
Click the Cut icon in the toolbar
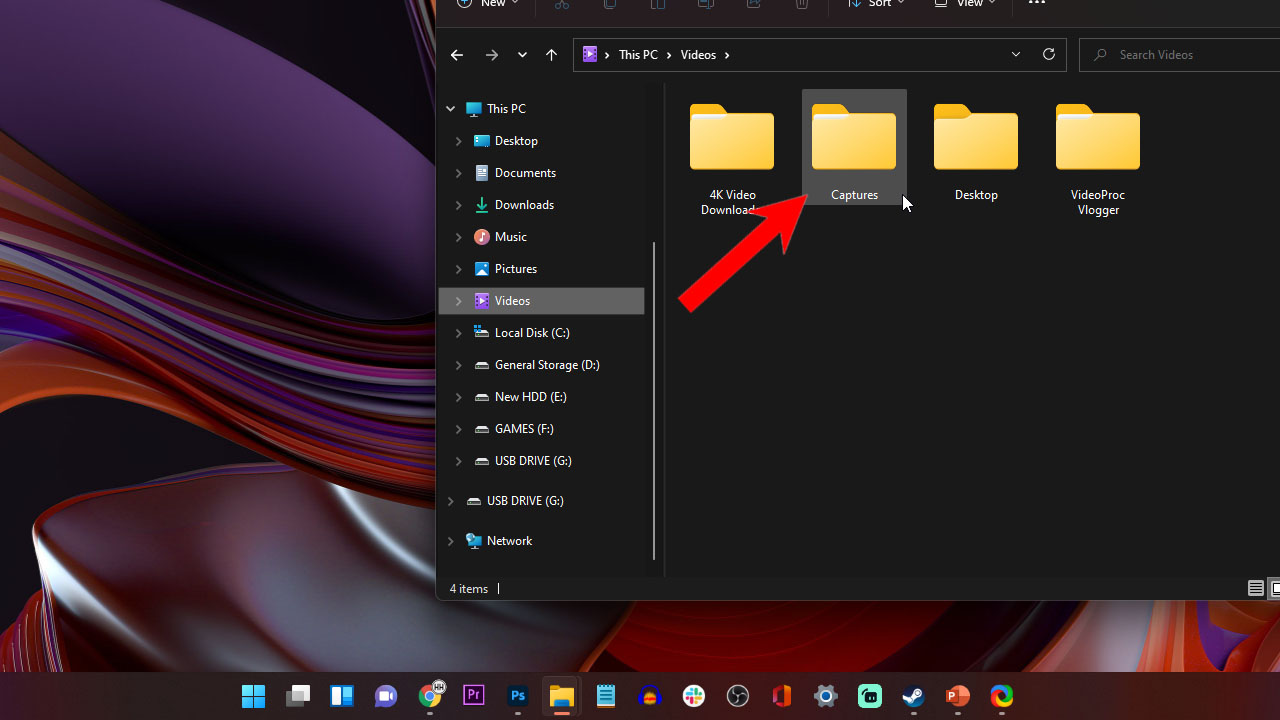pyautogui.click(x=561, y=5)
